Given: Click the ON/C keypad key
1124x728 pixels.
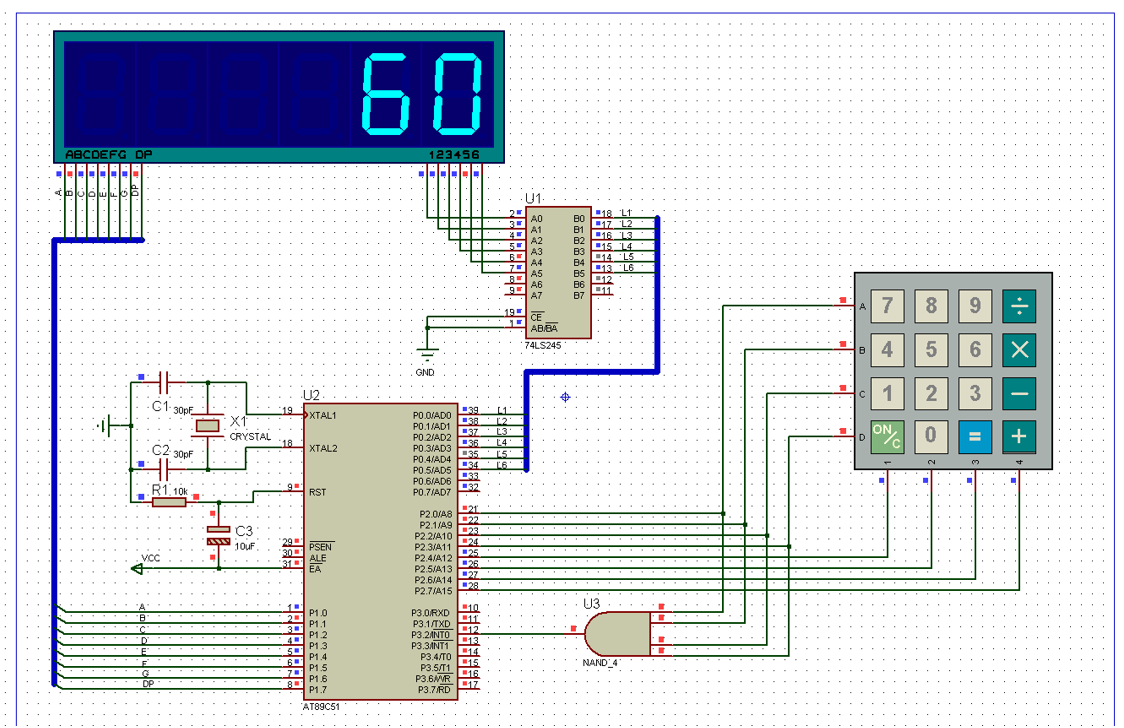Looking at the screenshot, I should pyautogui.click(x=887, y=436).
